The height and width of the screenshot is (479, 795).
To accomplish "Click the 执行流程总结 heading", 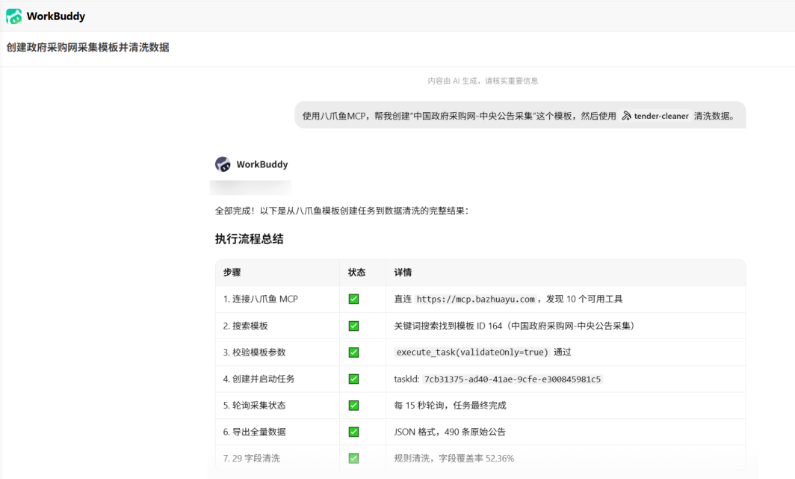I will click(249, 239).
